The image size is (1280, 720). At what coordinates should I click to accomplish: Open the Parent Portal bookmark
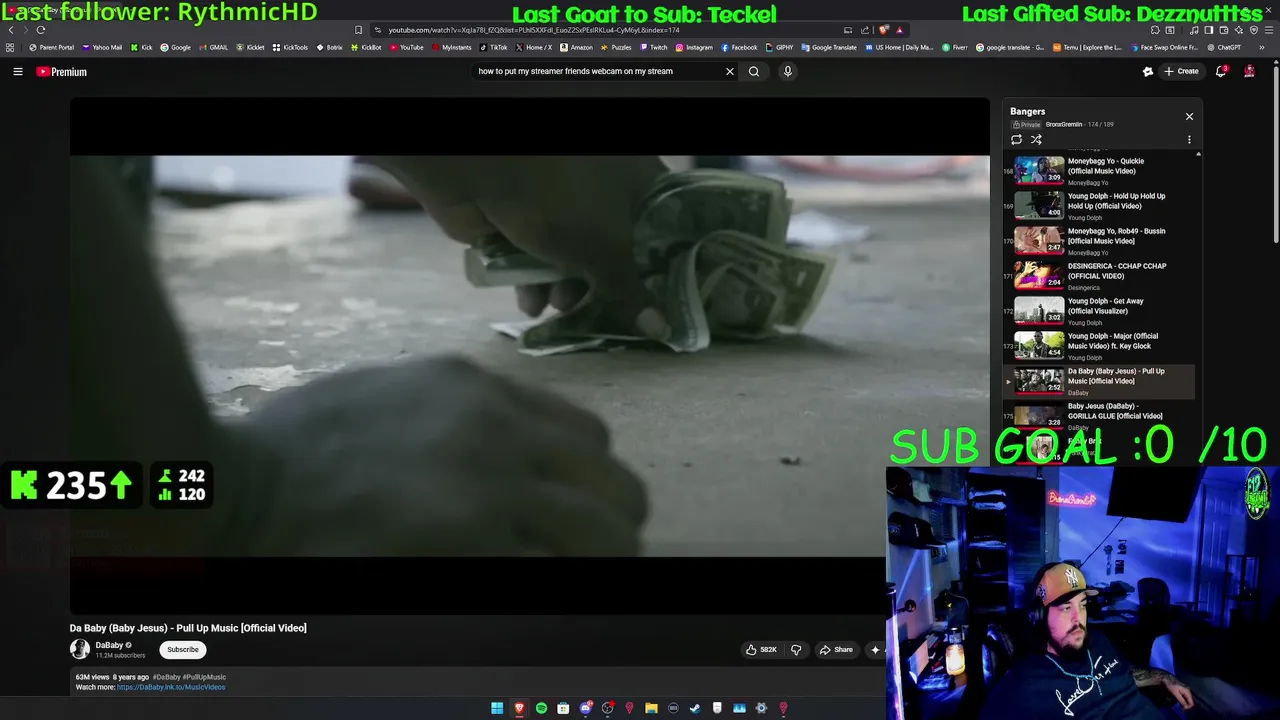point(51,47)
